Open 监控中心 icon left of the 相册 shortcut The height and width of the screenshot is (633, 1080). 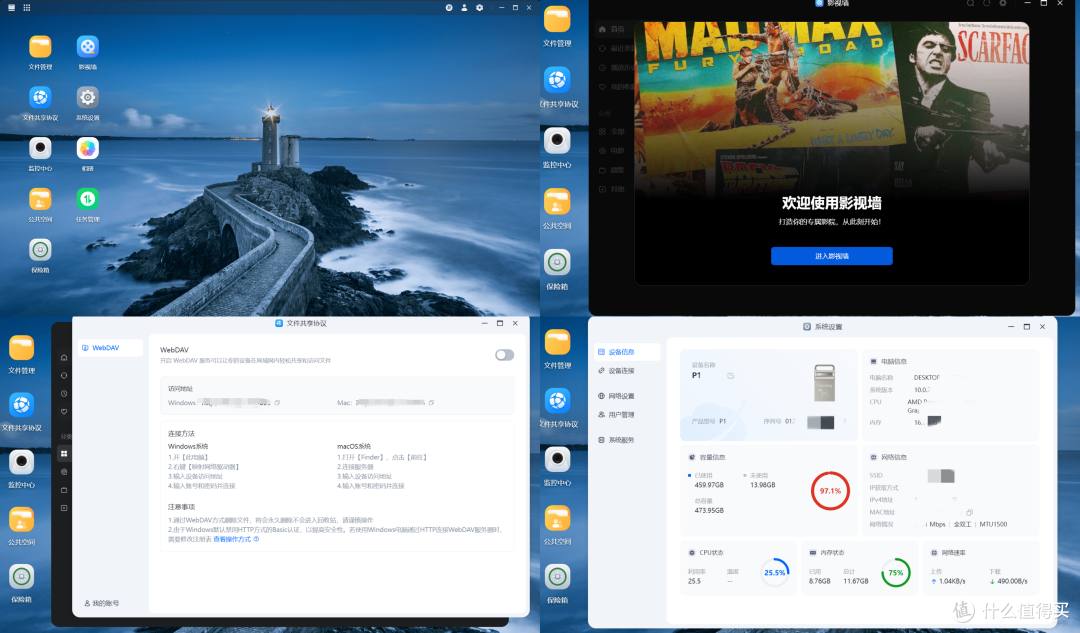click(40, 148)
